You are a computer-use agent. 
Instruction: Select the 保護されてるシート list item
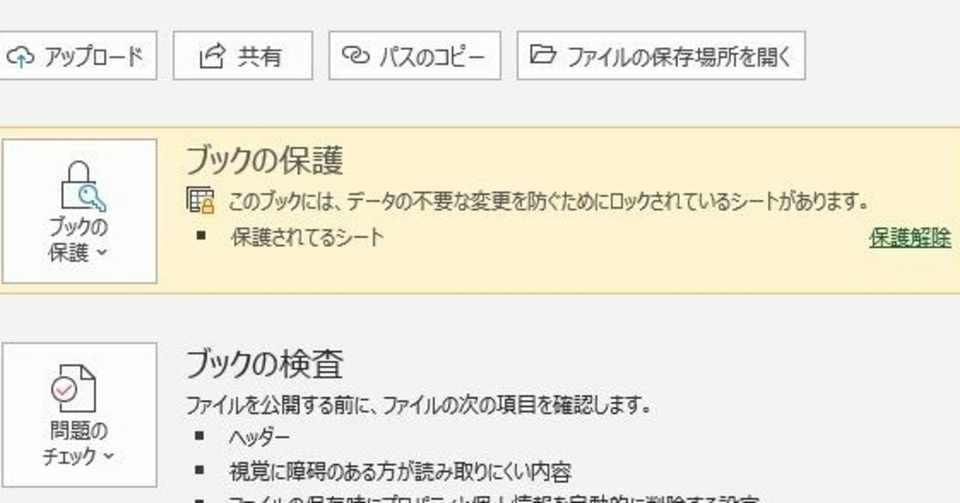(x=307, y=237)
